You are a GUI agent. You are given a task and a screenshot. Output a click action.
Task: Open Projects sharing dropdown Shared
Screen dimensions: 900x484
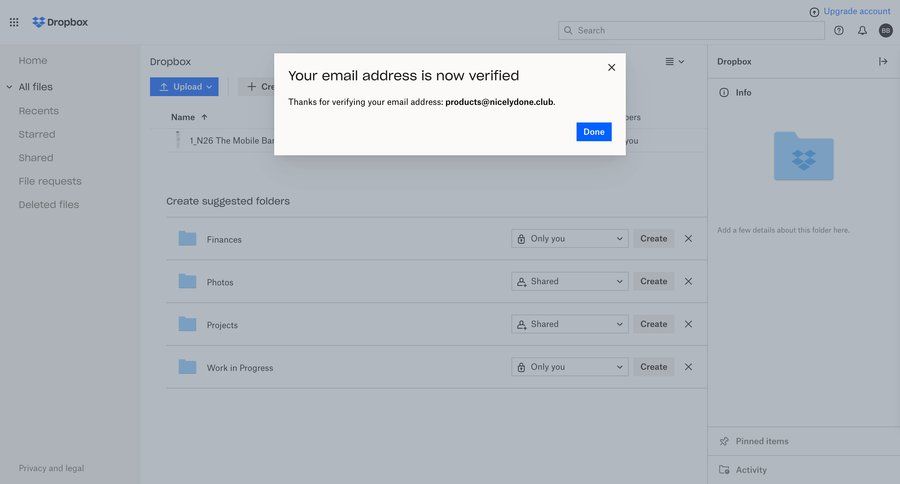point(569,324)
